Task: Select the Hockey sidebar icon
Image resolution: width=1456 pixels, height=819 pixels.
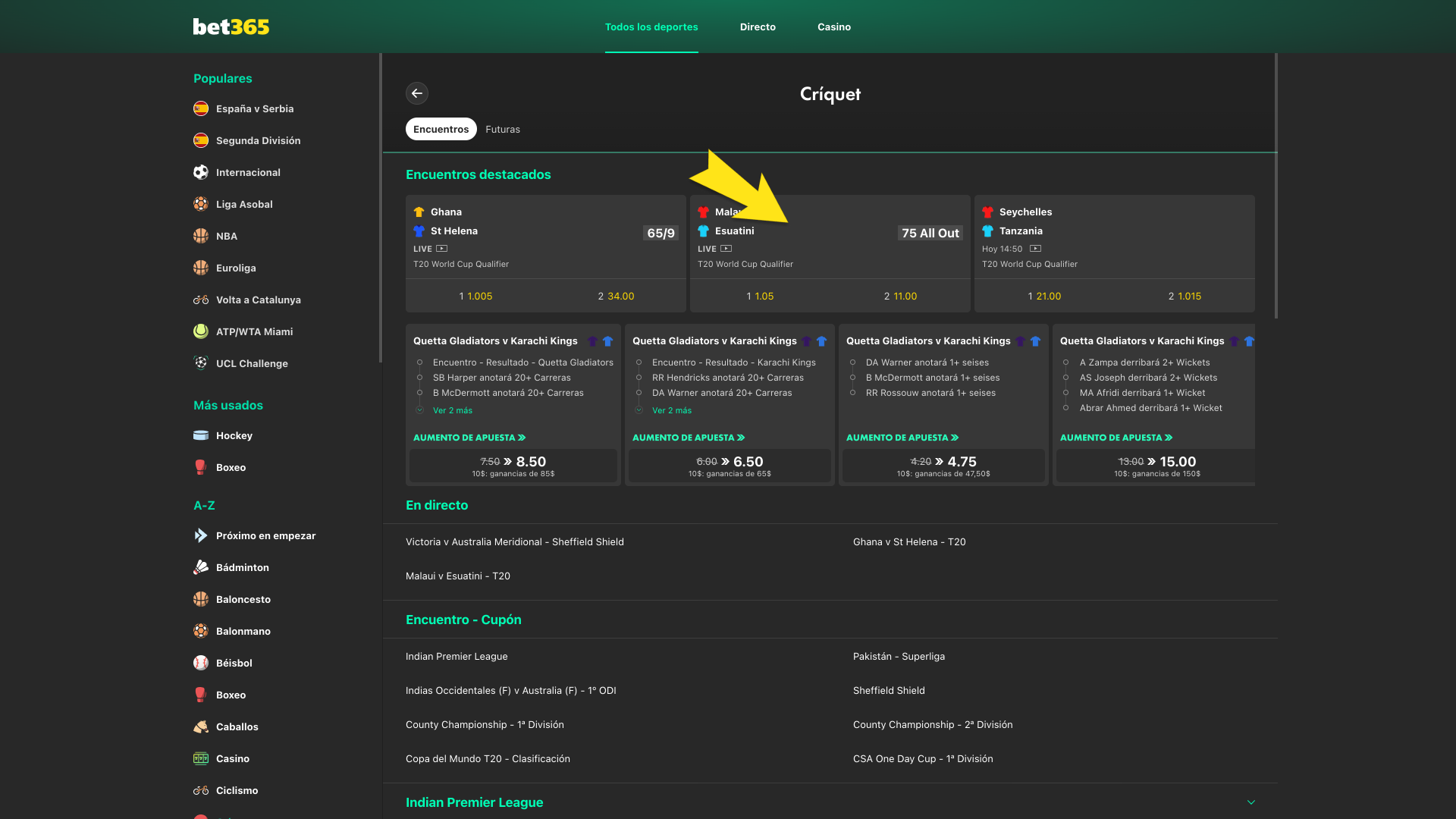Action: [x=200, y=435]
